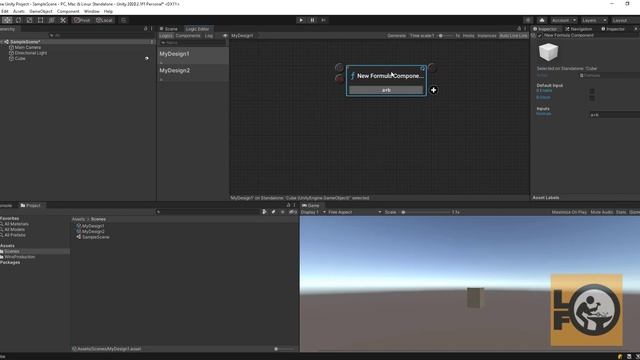
Task: Switch to the Navigation tab
Action: tap(578, 29)
